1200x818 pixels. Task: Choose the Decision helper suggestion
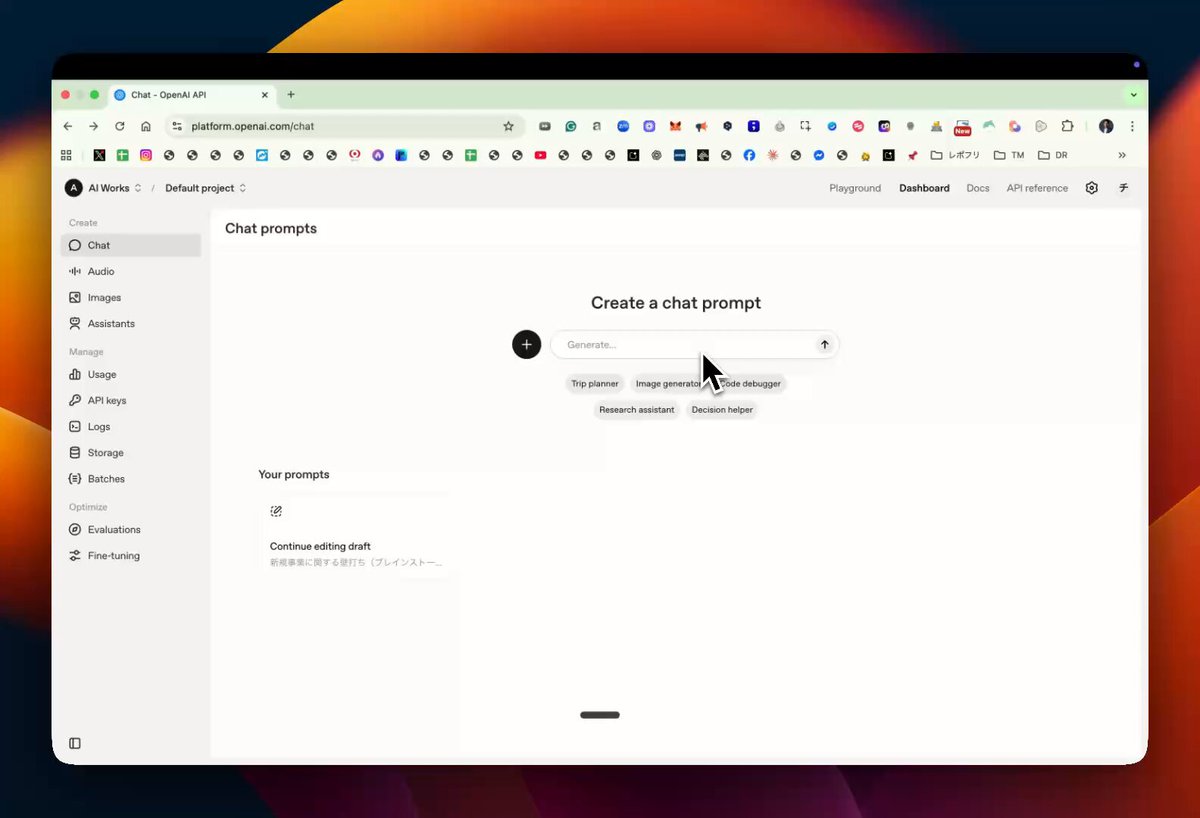point(722,409)
